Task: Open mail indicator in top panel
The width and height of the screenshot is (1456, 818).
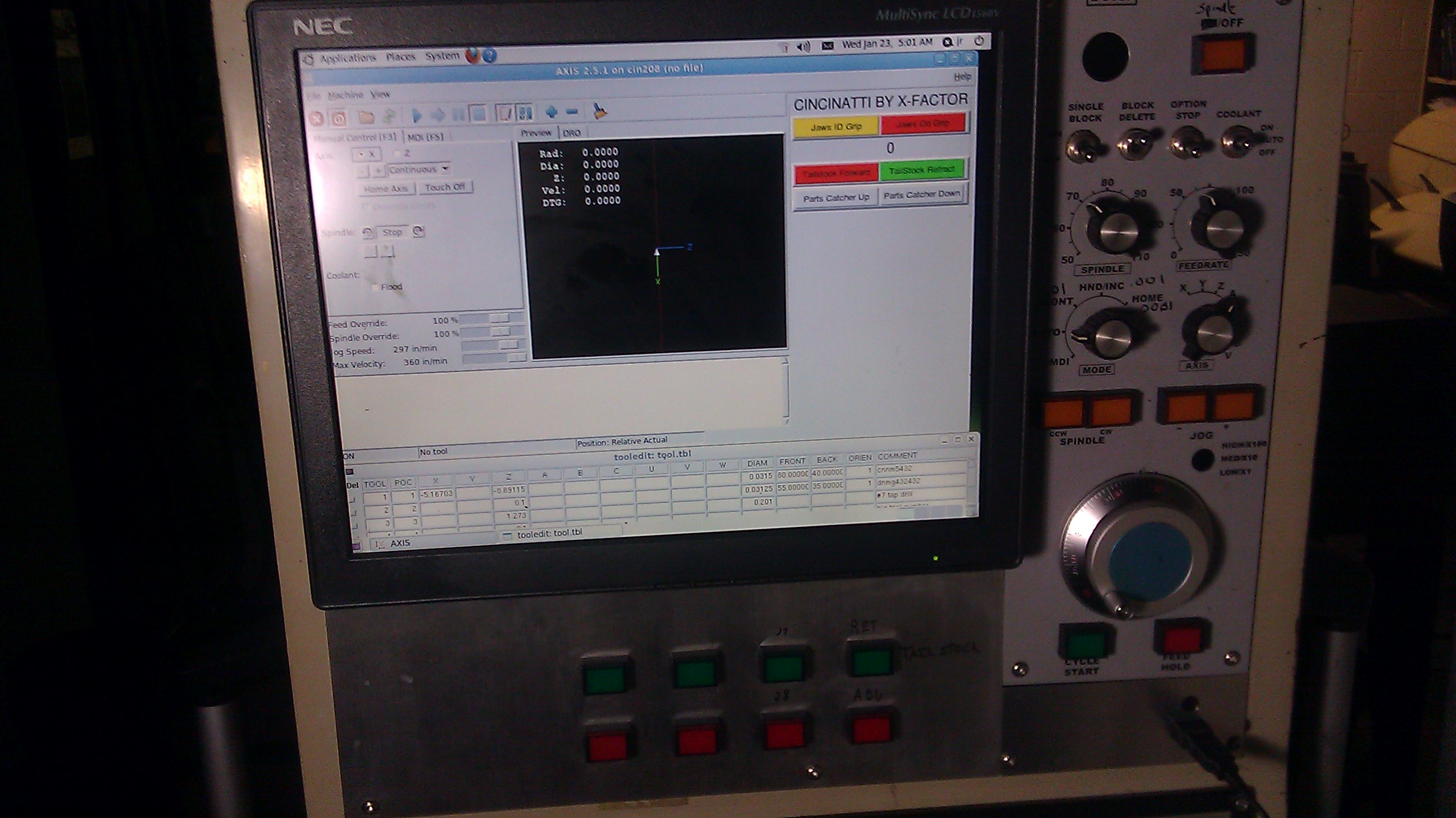Action: pyautogui.click(x=827, y=45)
